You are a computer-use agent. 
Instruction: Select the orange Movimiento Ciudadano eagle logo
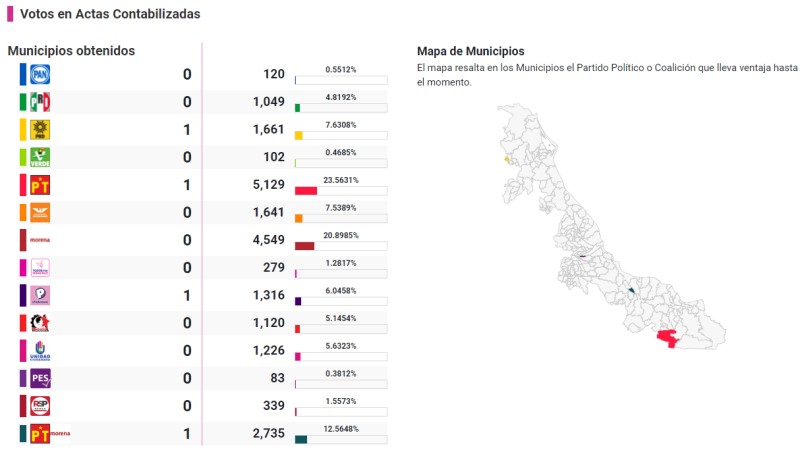point(40,213)
